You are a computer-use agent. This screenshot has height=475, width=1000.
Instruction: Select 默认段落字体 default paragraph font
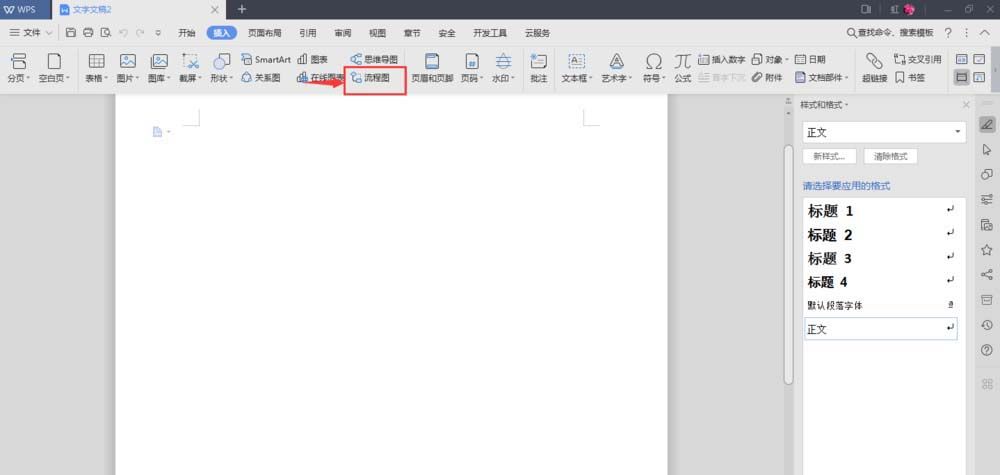pos(881,305)
